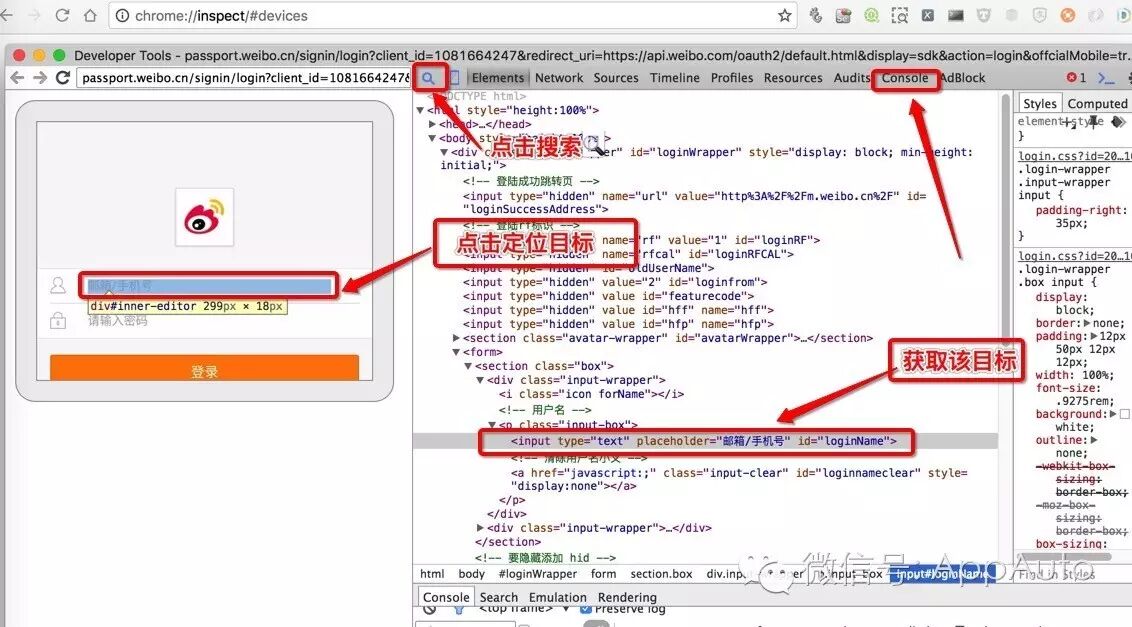Expand the border shorthand triangle in Styles
Screen dimensions: 1132x627
[1087, 323]
